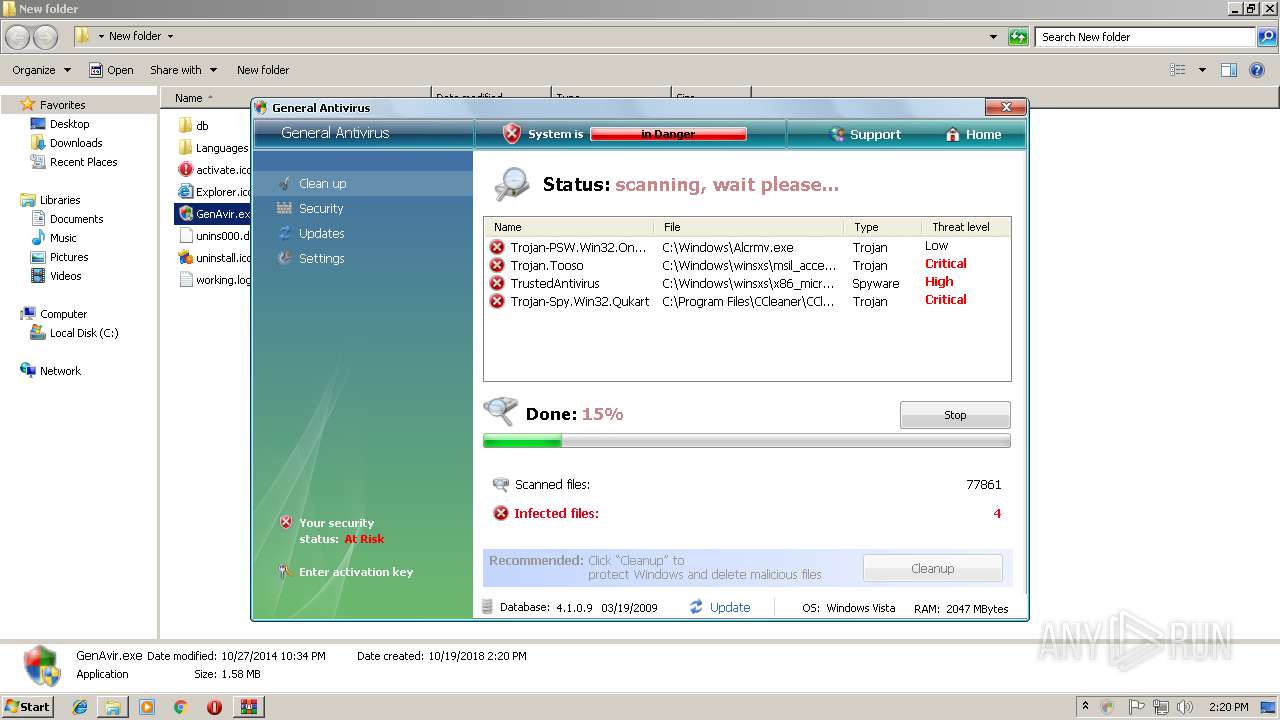The width and height of the screenshot is (1280, 720).
Task: Open Documents library
Action: click(76, 219)
